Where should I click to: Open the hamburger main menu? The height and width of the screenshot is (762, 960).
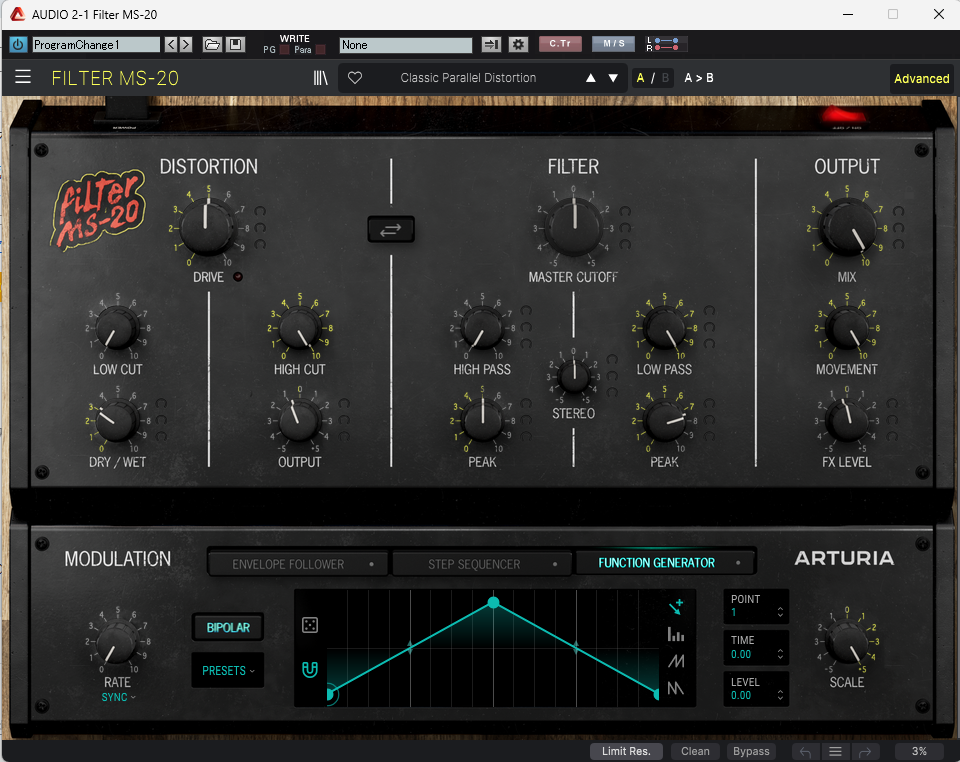pyautogui.click(x=23, y=77)
